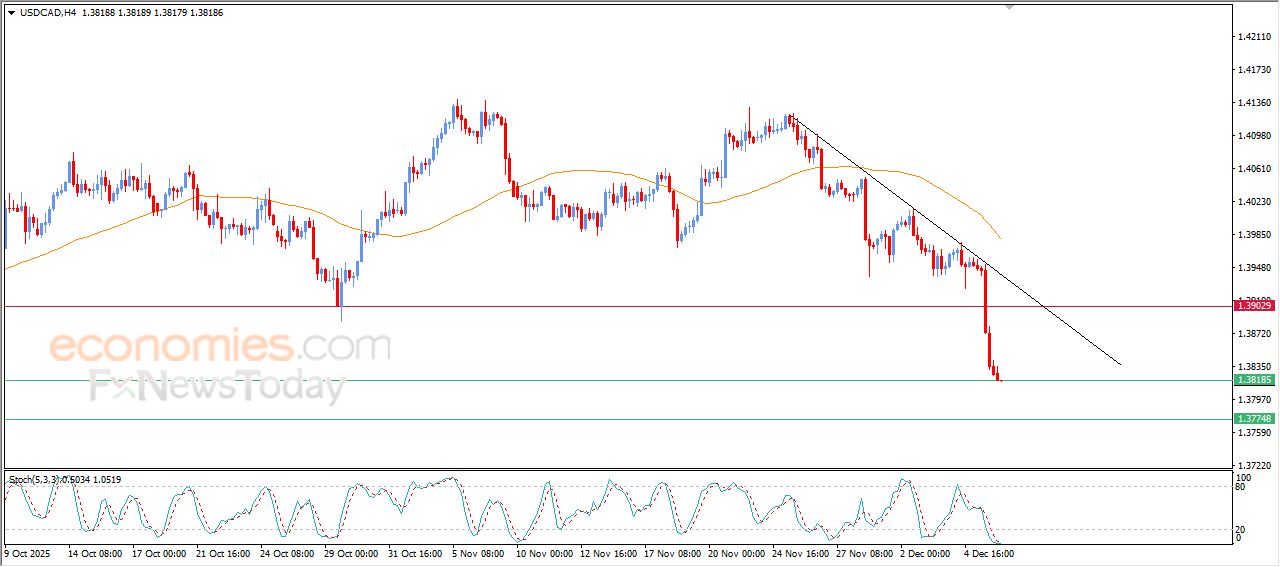Select the green 1.37748 price label
The height and width of the screenshot is (567, 1280).
point(1254,419)
